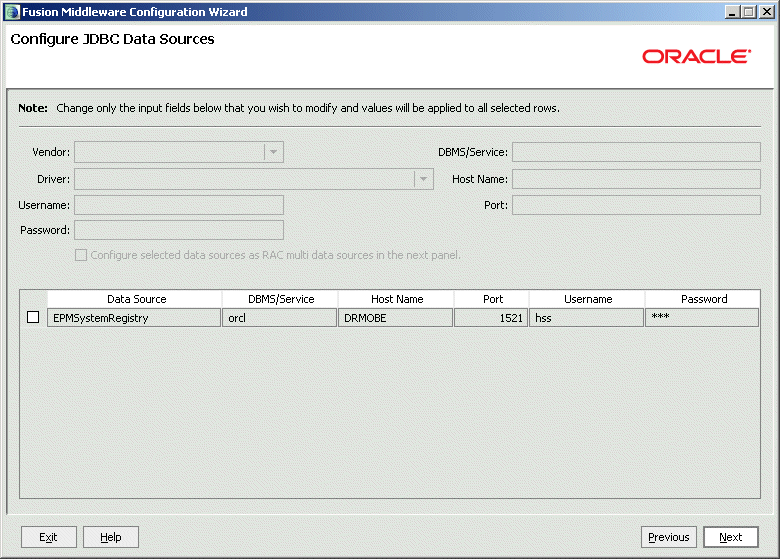The image size is (780, 559).
Task: Close the Configuration Wizard window
Action: [x=767, y=11]
